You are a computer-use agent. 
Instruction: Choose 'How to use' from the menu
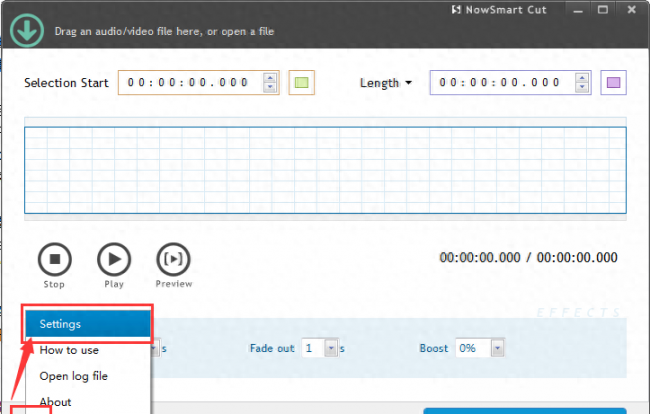(88, 350)
